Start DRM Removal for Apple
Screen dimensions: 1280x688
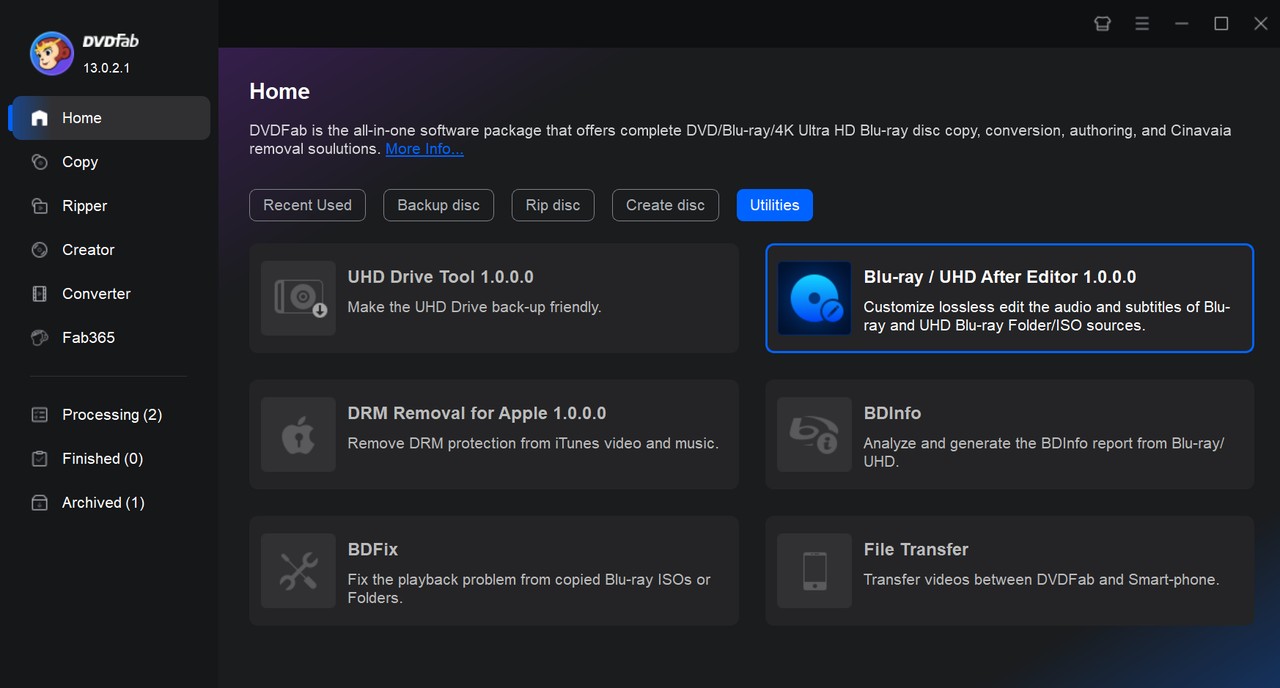pyautogui.click(x=494, y=434)
